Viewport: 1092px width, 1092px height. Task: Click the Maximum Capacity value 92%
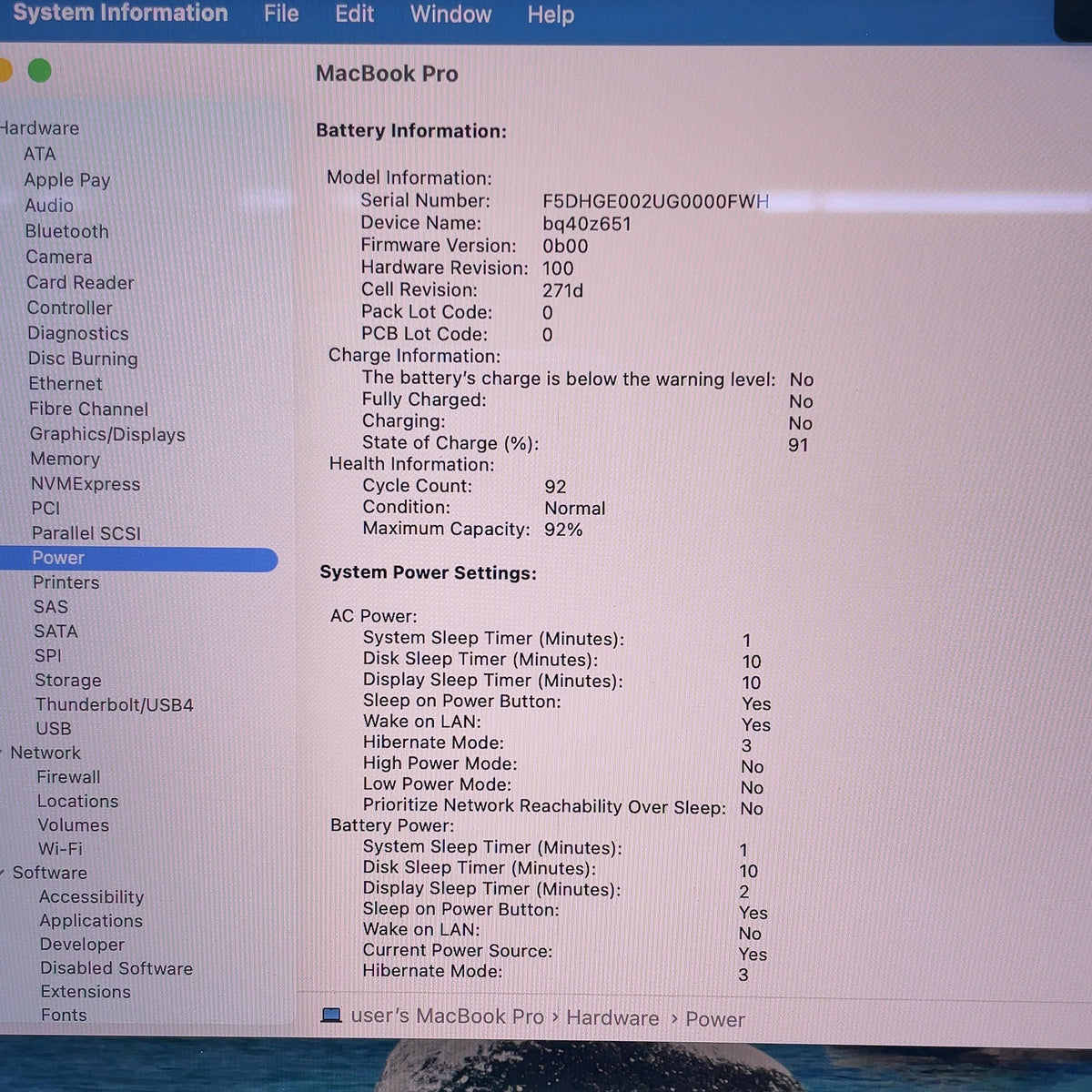coord(563,530)
